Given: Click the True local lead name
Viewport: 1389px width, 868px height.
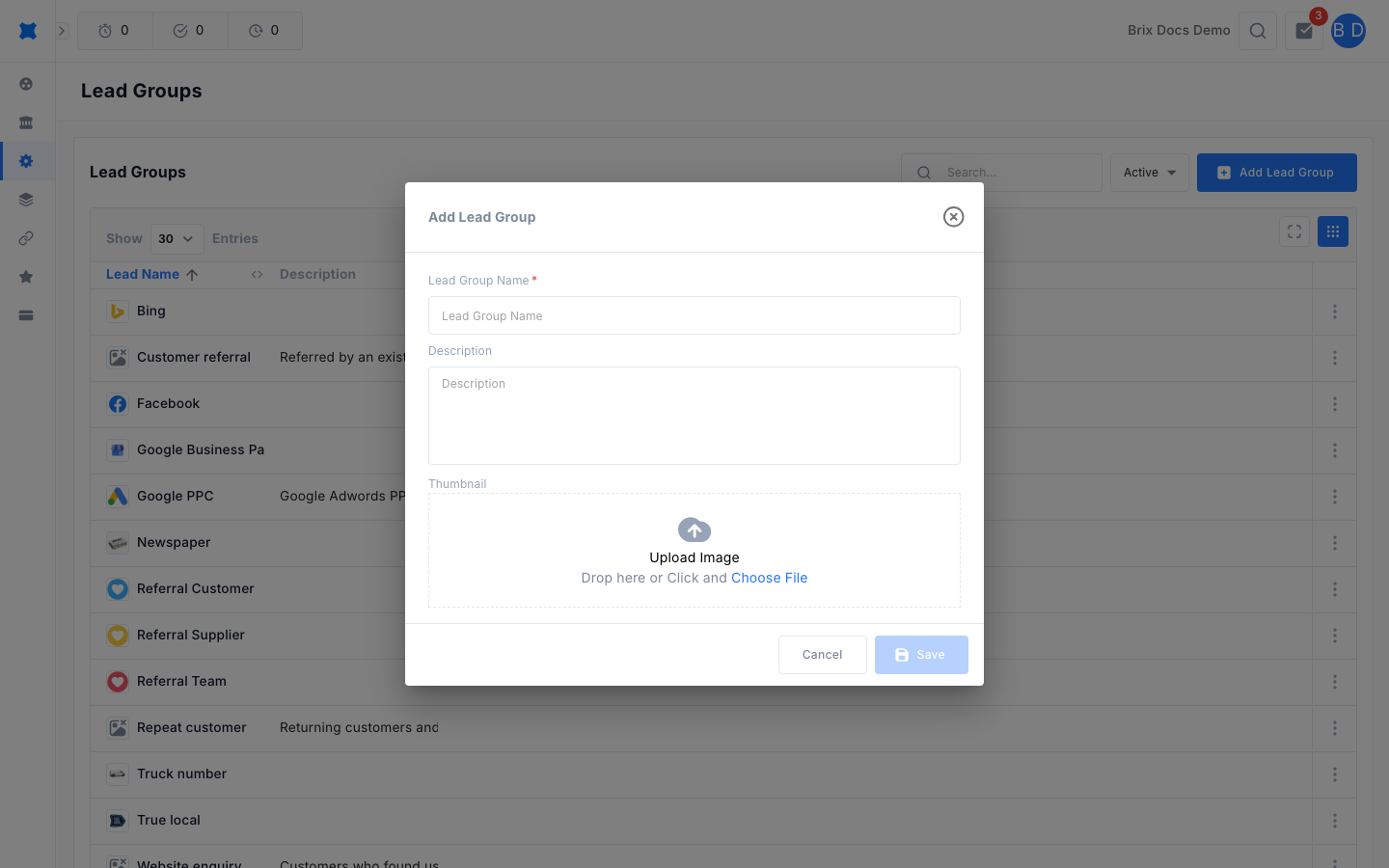Looking at the screenshot, I should pos(169,820).
